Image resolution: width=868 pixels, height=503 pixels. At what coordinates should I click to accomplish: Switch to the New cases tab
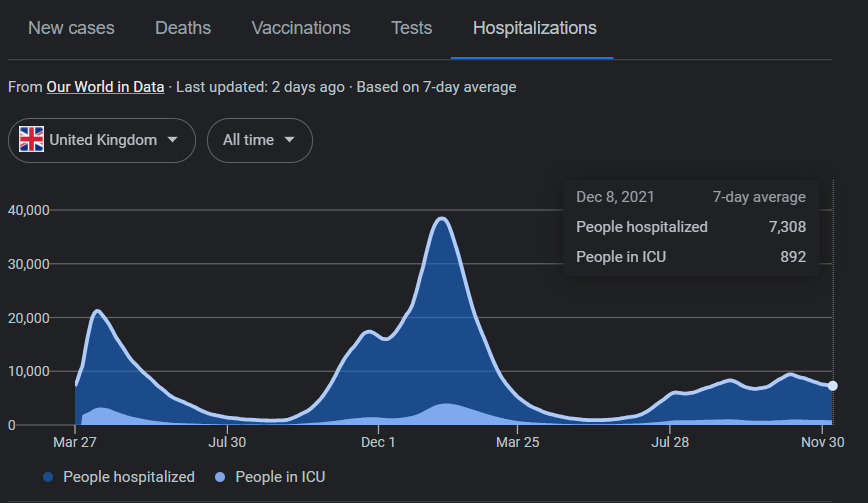tap(71, 28)
